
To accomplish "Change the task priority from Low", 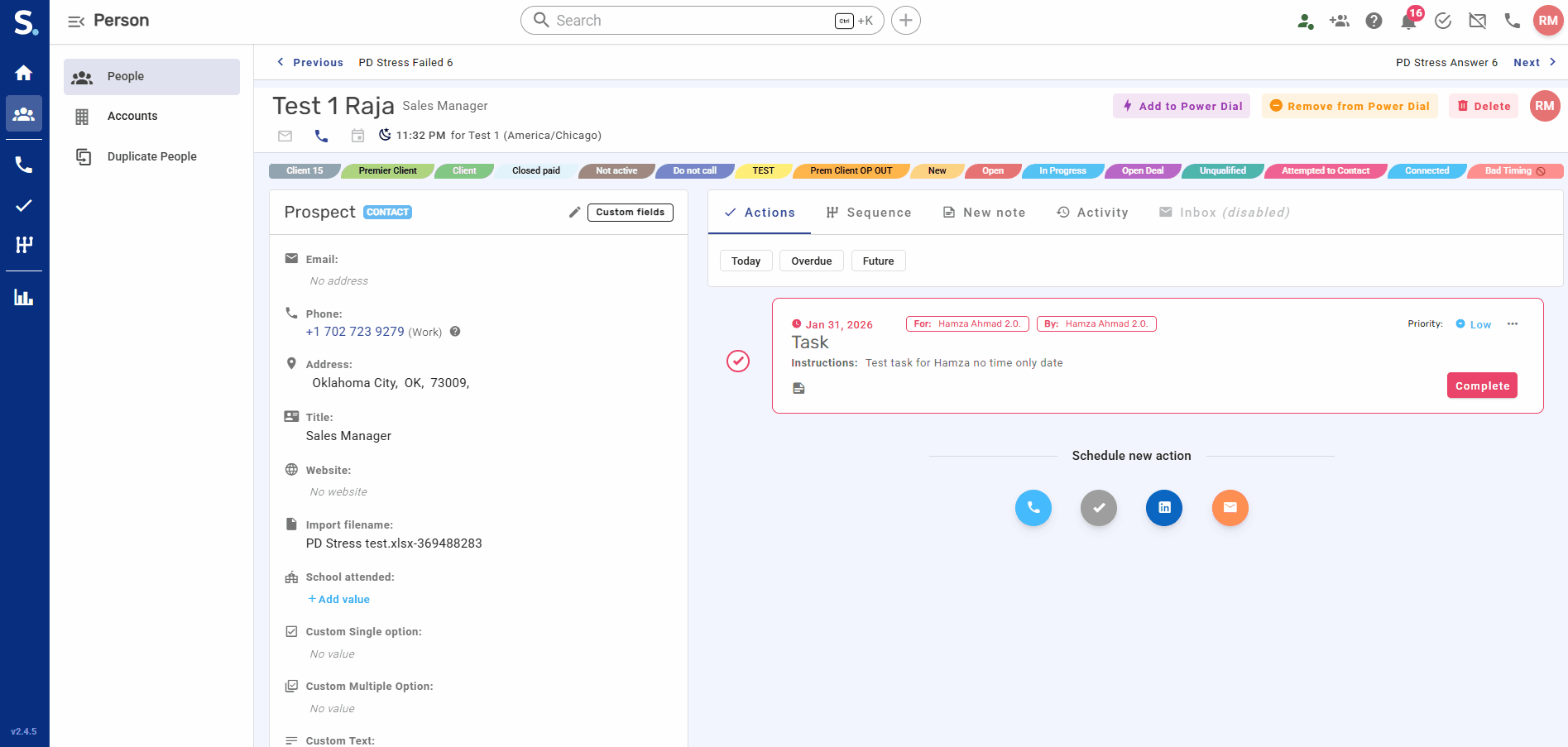I will point(1474,324).
